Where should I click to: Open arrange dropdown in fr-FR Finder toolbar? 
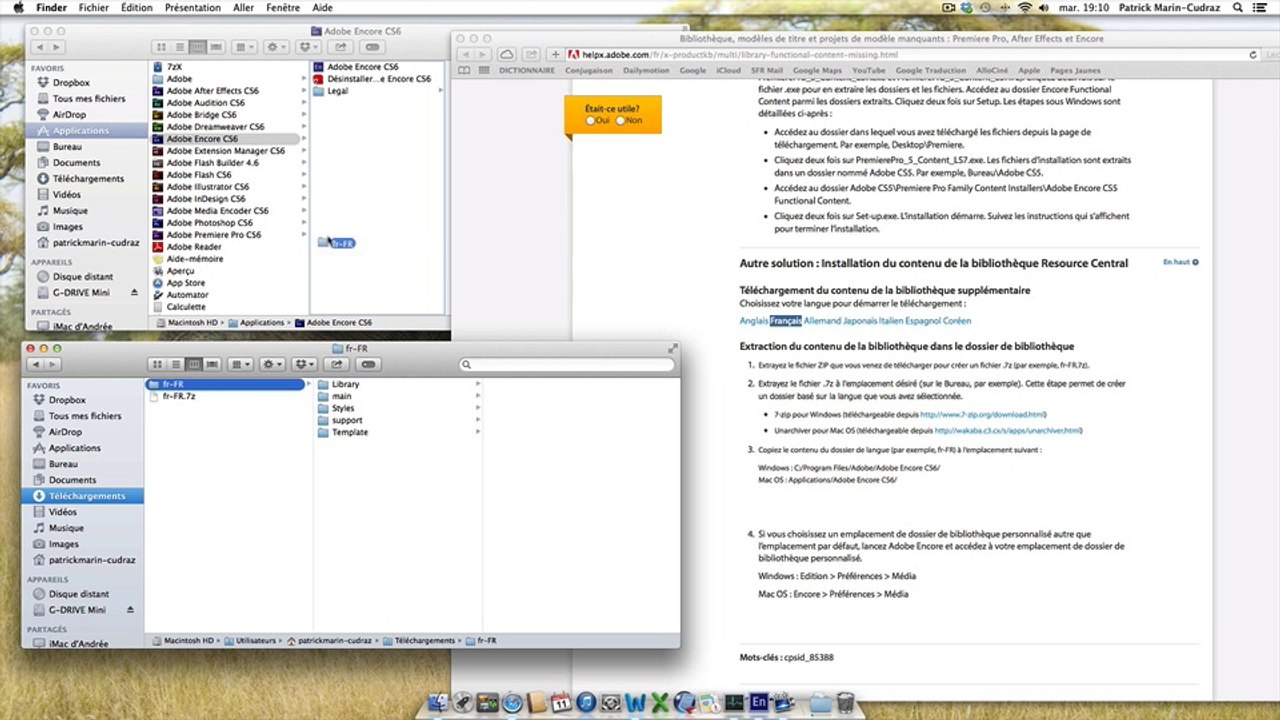240,364
